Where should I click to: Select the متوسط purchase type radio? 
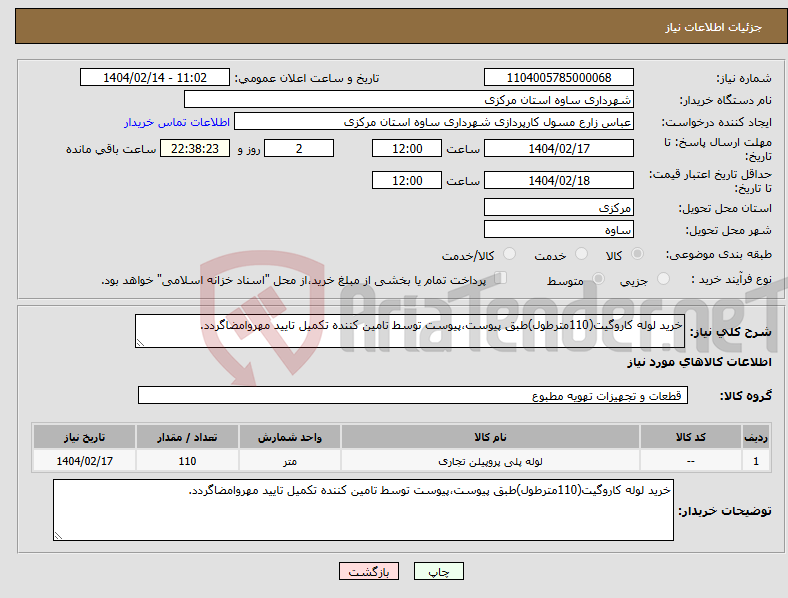(x=599, y=278)
